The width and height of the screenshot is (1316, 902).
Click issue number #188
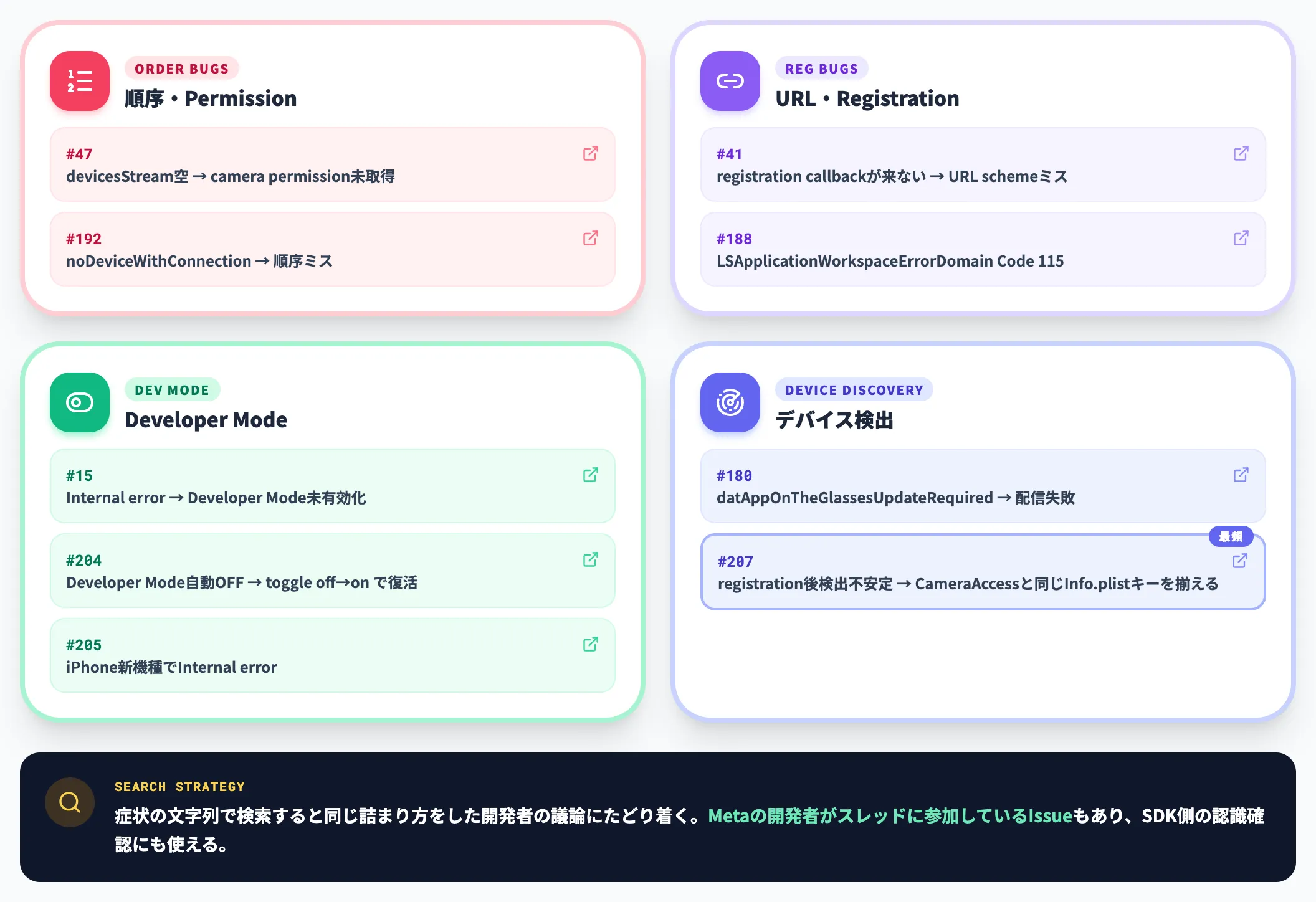coord(734,239)
